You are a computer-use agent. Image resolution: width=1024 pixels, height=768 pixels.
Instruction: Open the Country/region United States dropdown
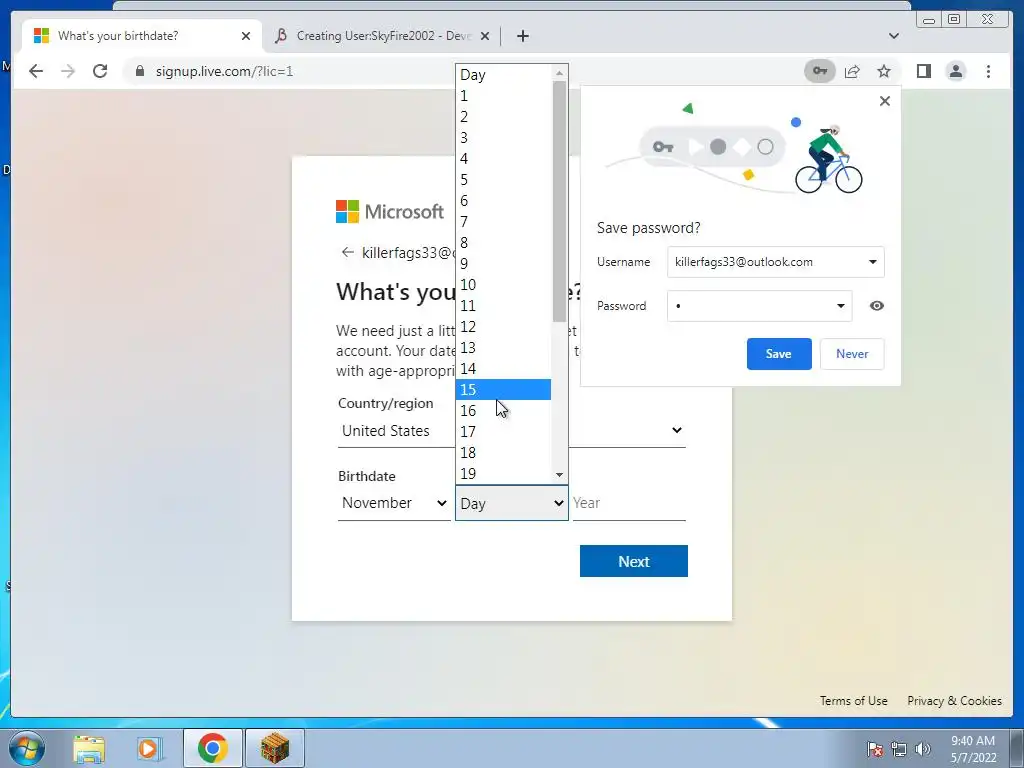[512, 430]
